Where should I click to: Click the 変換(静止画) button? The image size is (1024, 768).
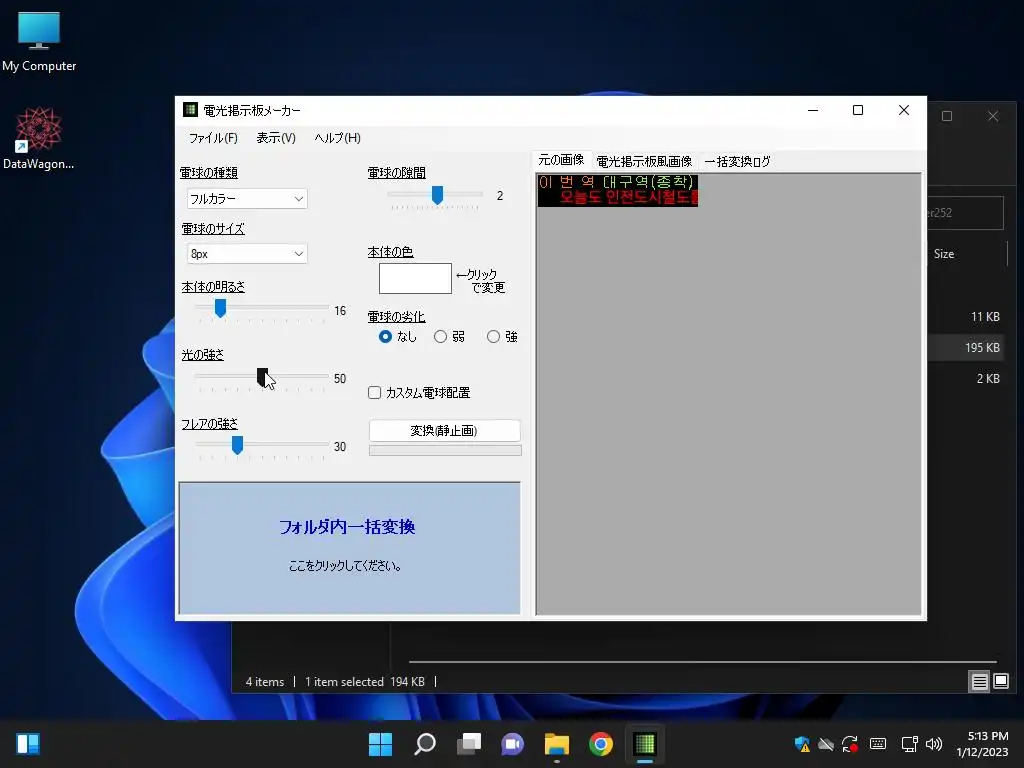point(445,430)
